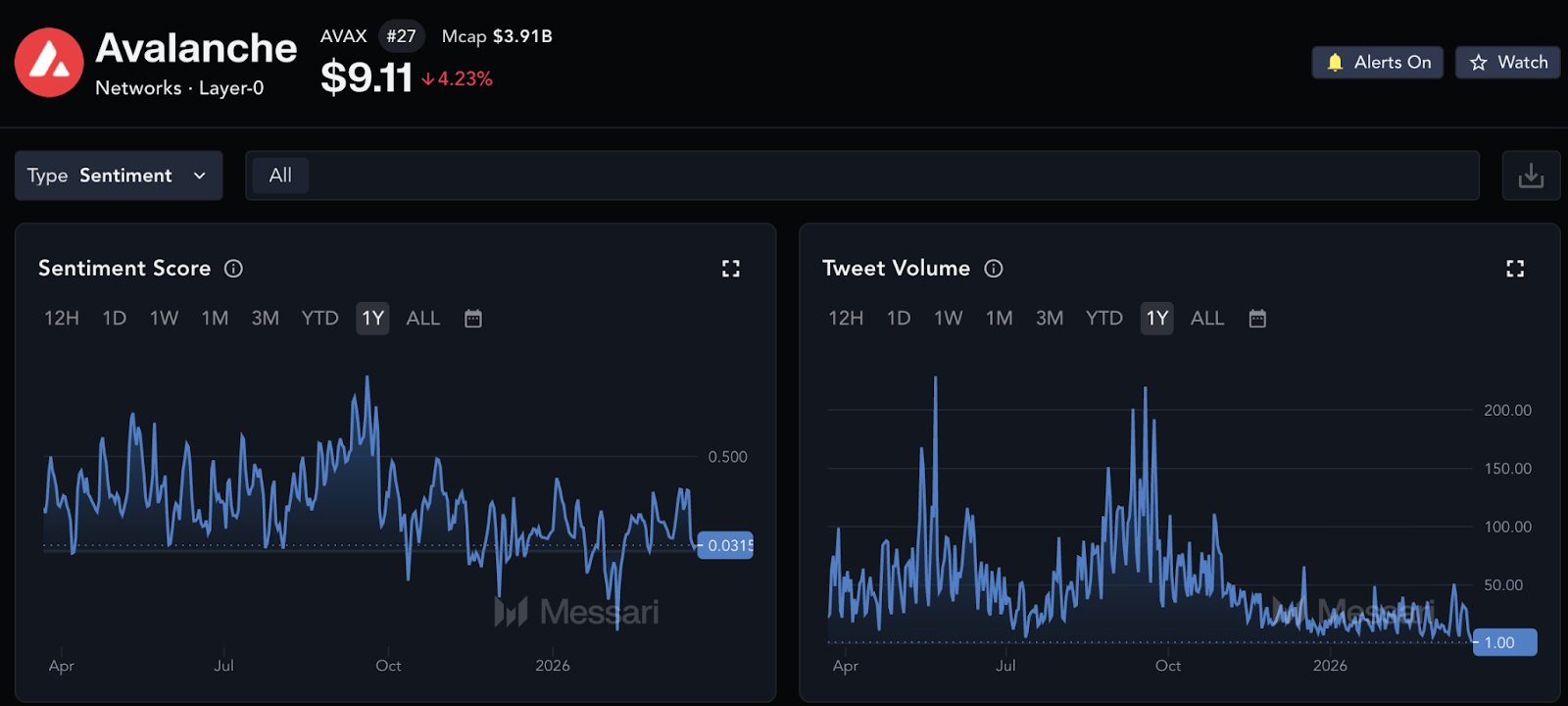Screen dimensions: 1568x706
Task: Choose YTD range in Sentiment Score chart
Action: [319, 319]
